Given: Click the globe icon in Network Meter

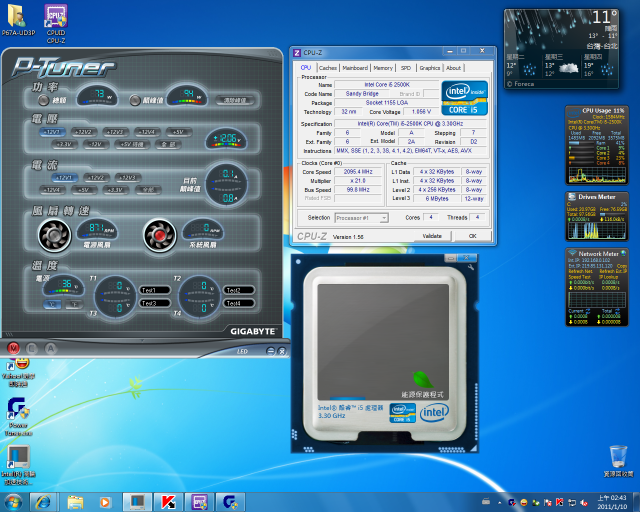Looking at the screenshot, I should pyautogui.click(x=624, y=254).
